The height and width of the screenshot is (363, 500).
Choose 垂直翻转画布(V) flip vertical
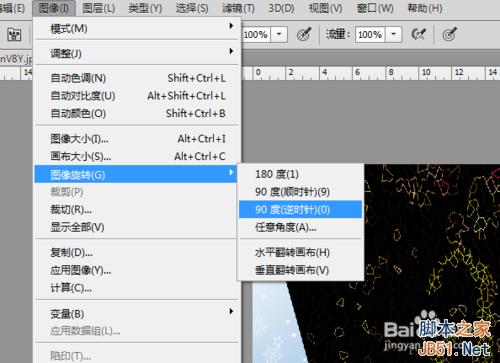300,270
